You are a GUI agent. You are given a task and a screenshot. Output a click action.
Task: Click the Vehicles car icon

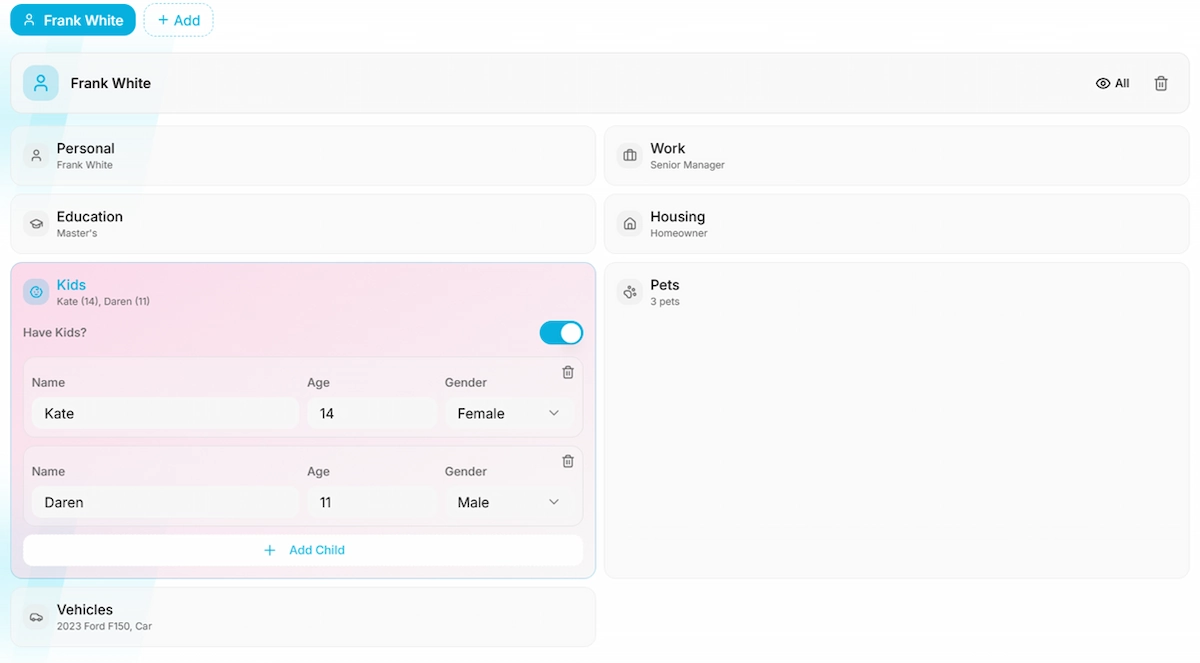coord(36,616)
